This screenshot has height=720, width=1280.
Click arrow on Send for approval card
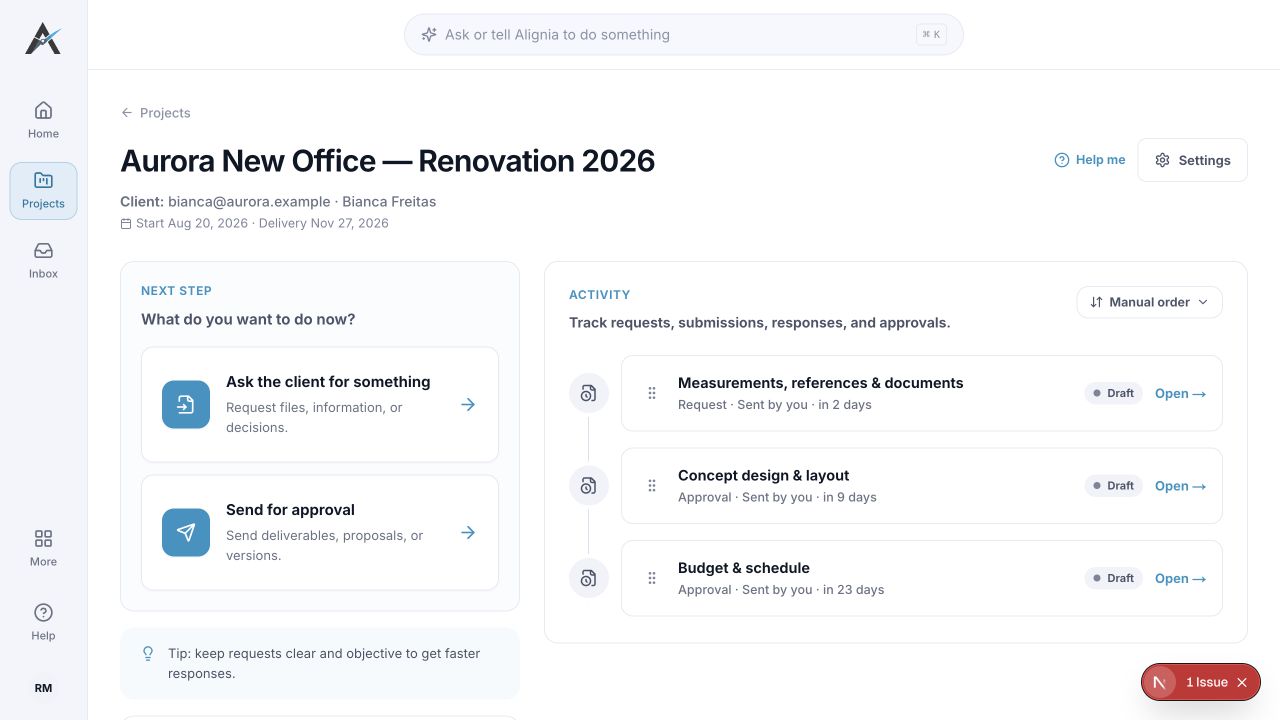pos(468,532)
